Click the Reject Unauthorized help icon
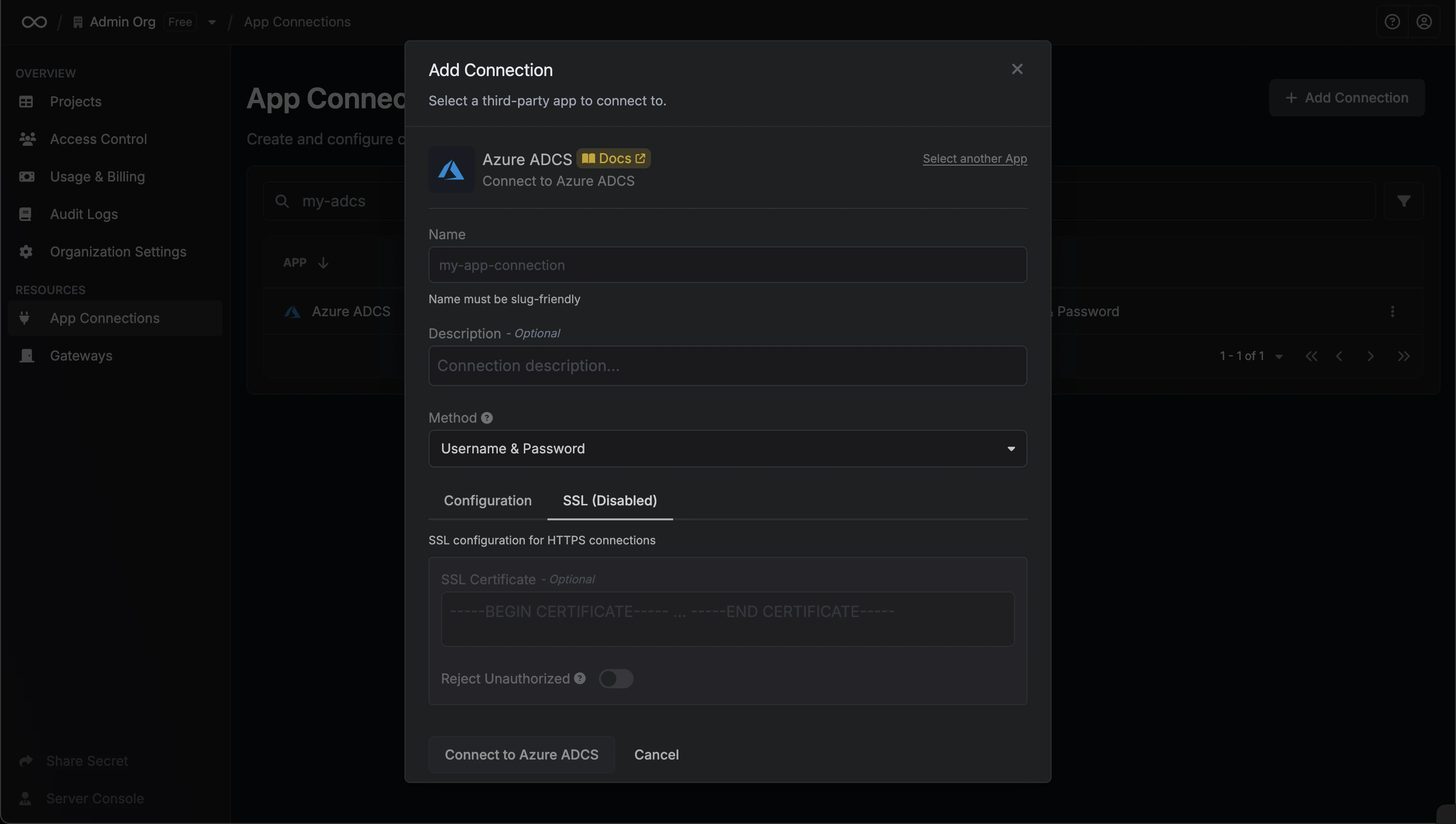Viewport: 1456px width, 824px height. point(580,679)
